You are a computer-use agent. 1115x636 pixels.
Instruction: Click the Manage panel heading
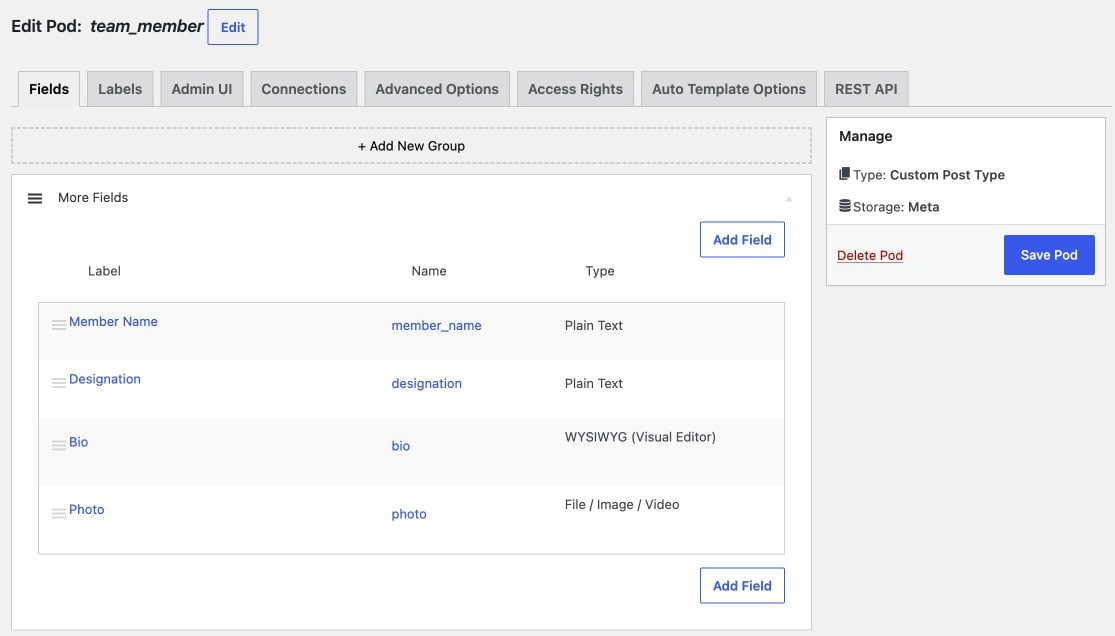pyautogui.click(x=865, y=136)
